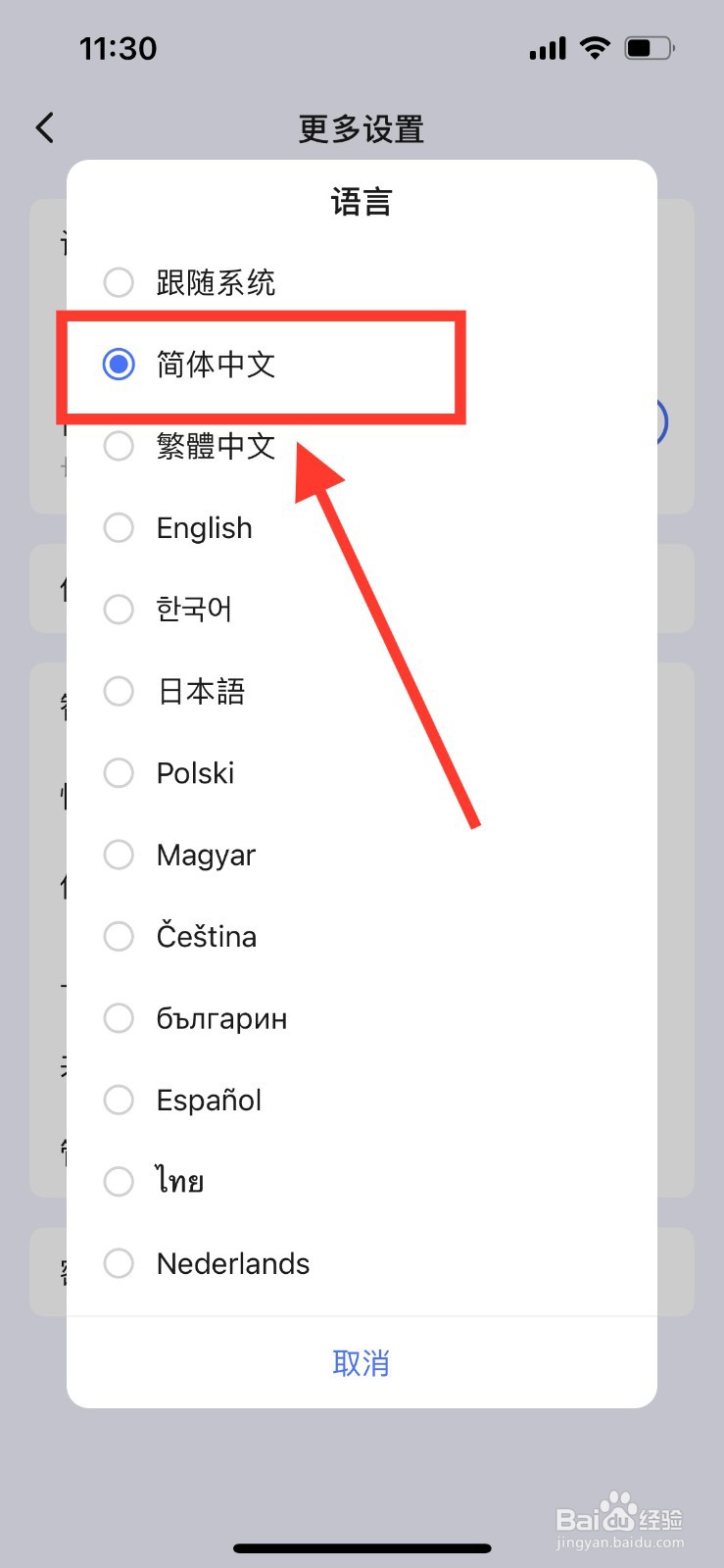Set language to ไทย
This screenshot has height=1568, width=724.
pos(119,1181)
